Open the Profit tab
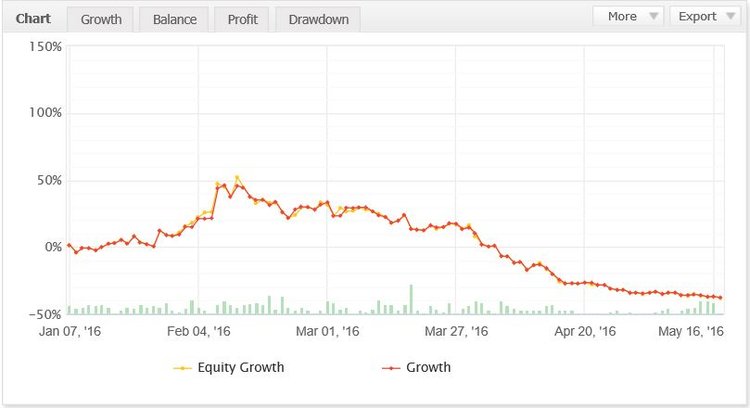 click(241, 19)
